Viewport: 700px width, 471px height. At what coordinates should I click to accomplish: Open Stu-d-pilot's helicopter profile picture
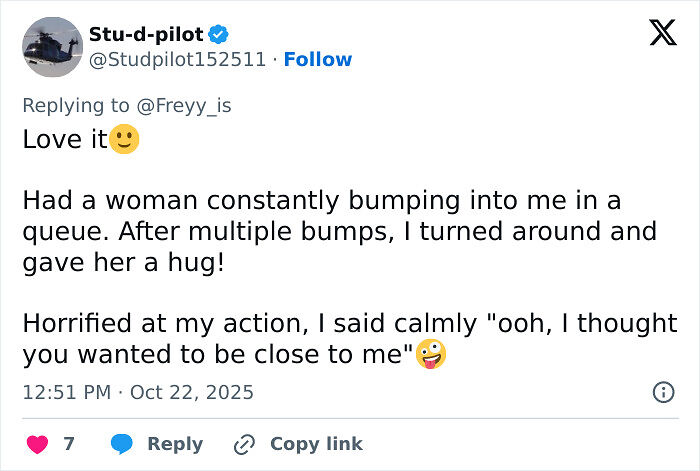pos(52,47)
